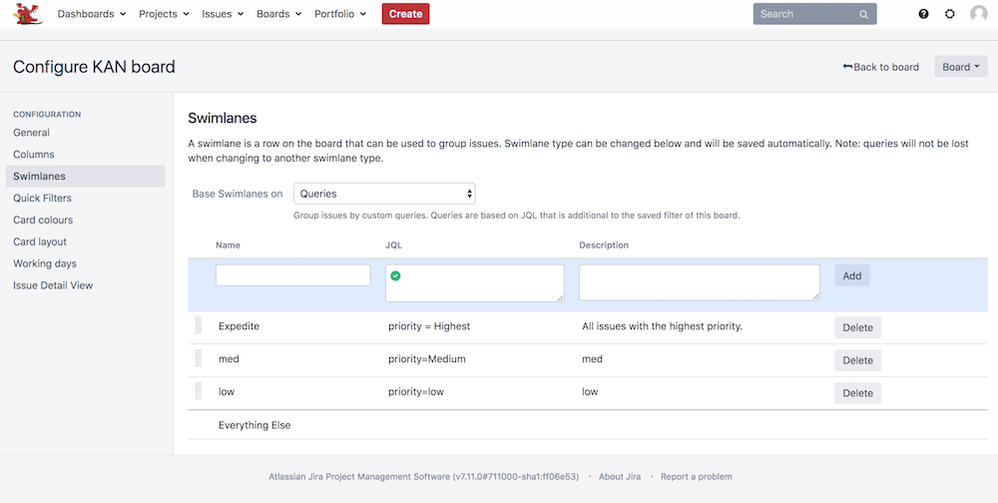
Task: Delete the low swimlane
Action: [x=858, y=393]
